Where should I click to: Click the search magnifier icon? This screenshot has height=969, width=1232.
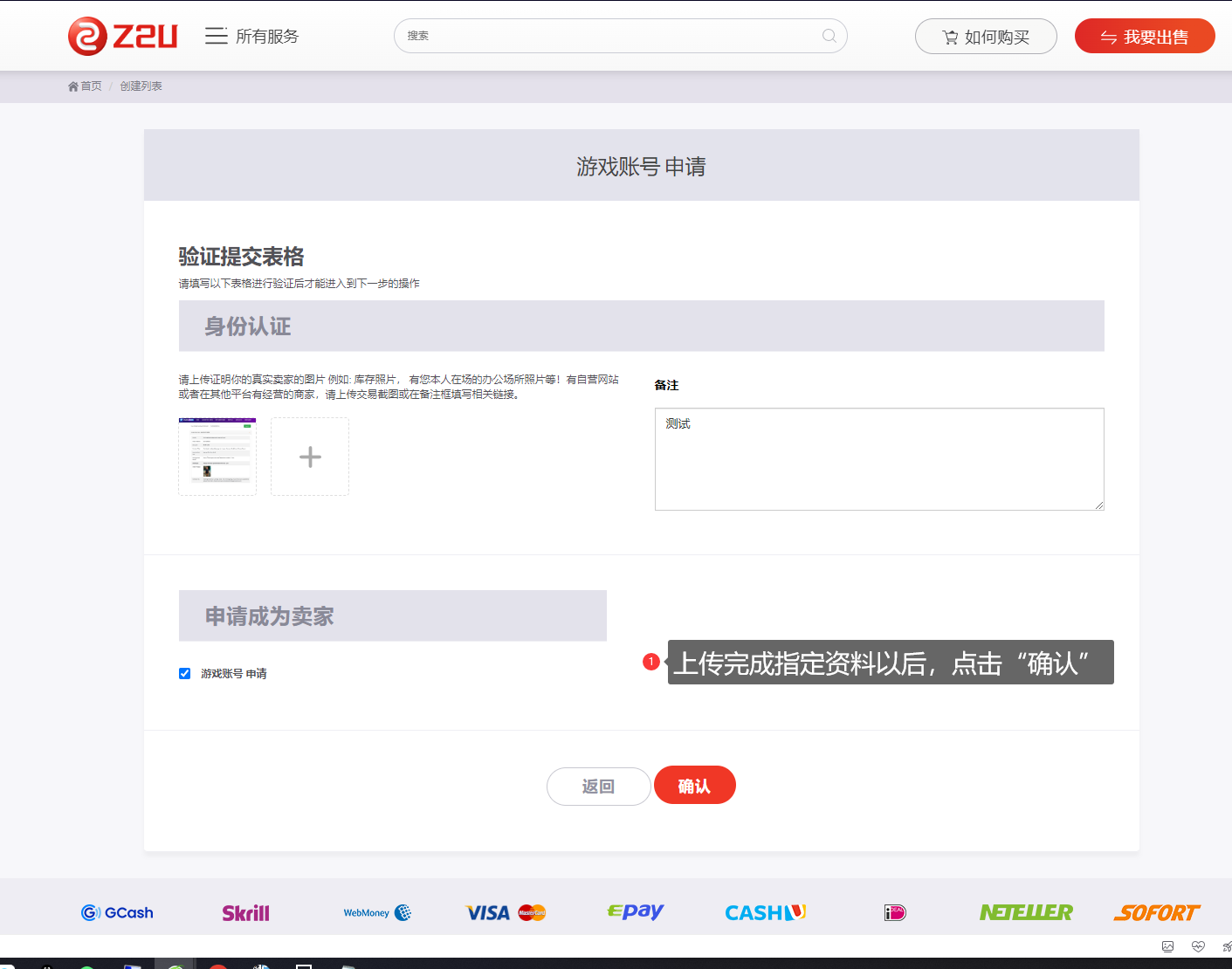click(x=829, y=36)
